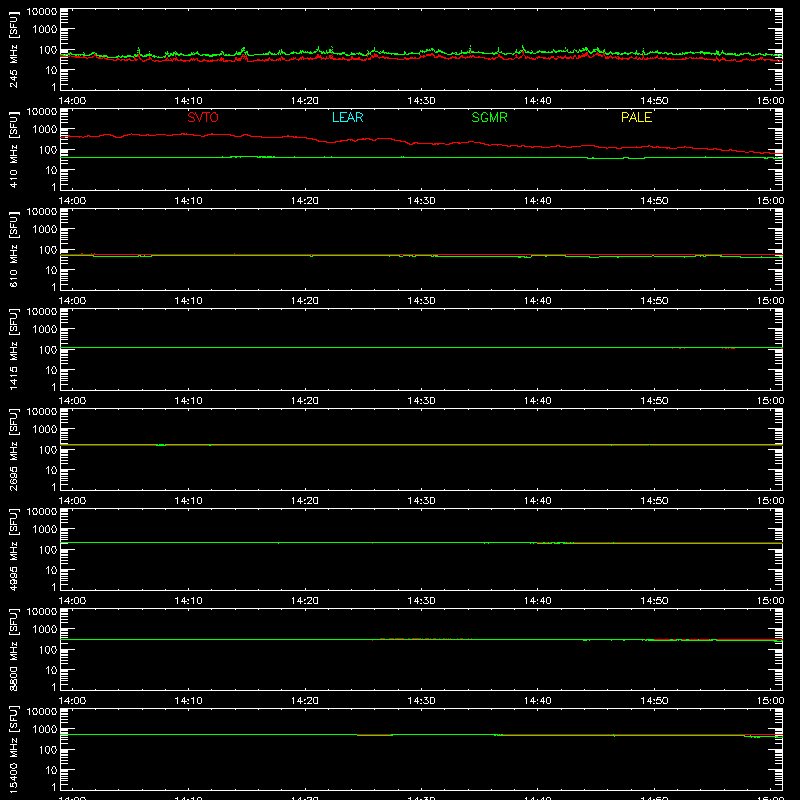The width and height of the screenshot is (800, 800).
Task: Click 14:10 tick label under 610 MHz plot
Action: click(188, 301)
